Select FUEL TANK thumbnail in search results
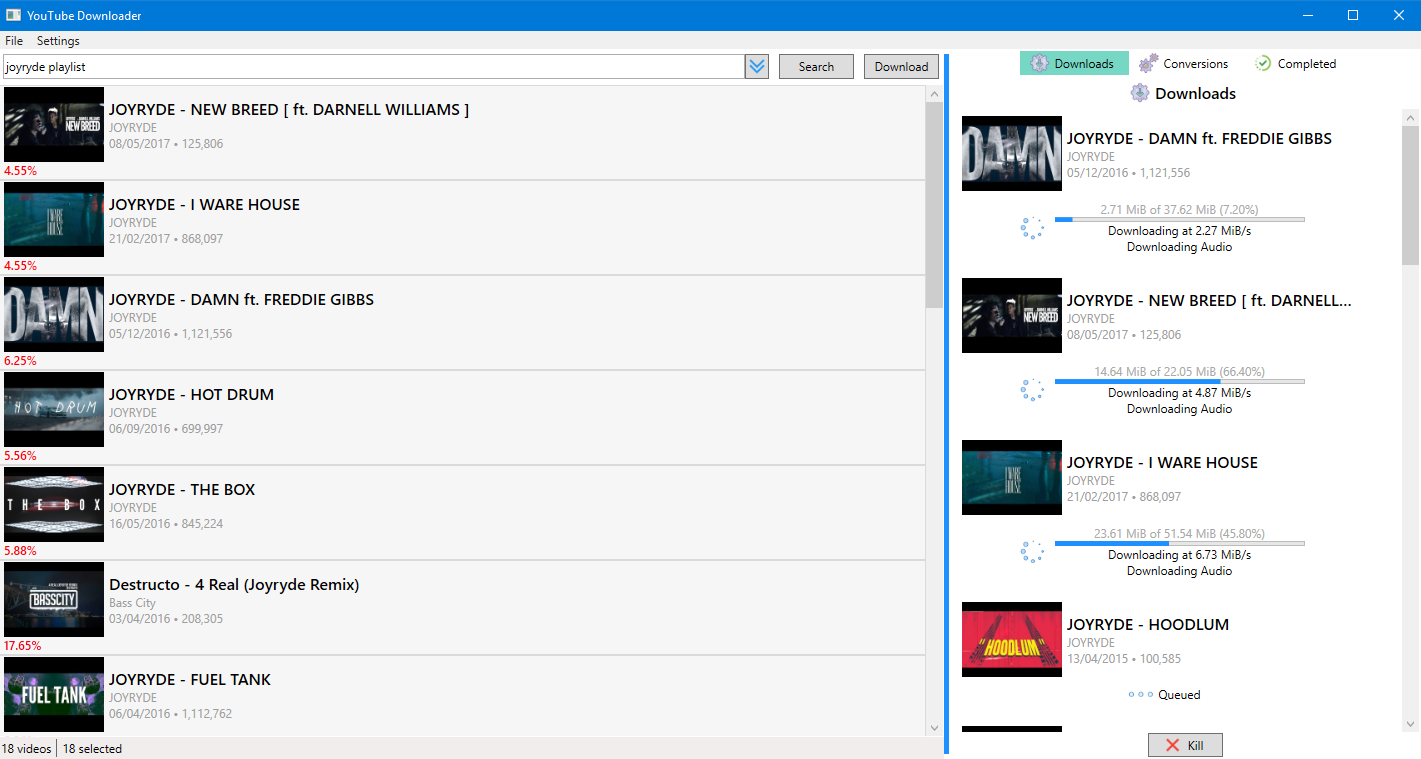This screenshot has height=759, width=1421. coord(54,694)
